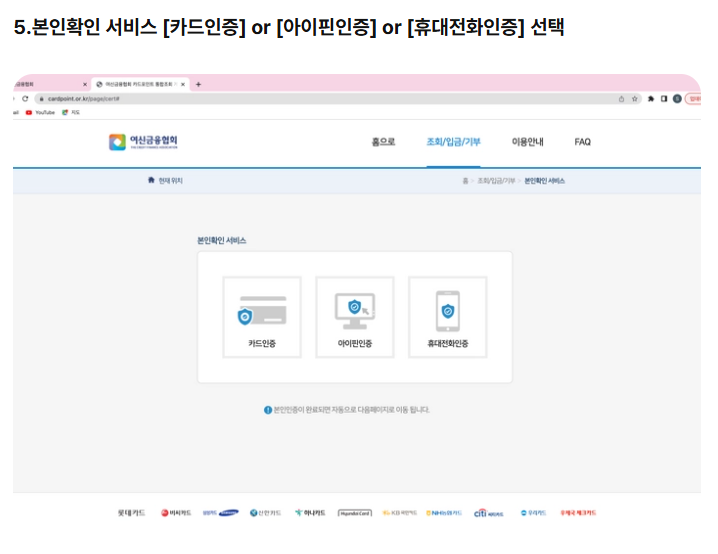The image size is (718, 554).
Task: Click the 여신금융협회 logo in the header
Action: (x=143, y=142)
